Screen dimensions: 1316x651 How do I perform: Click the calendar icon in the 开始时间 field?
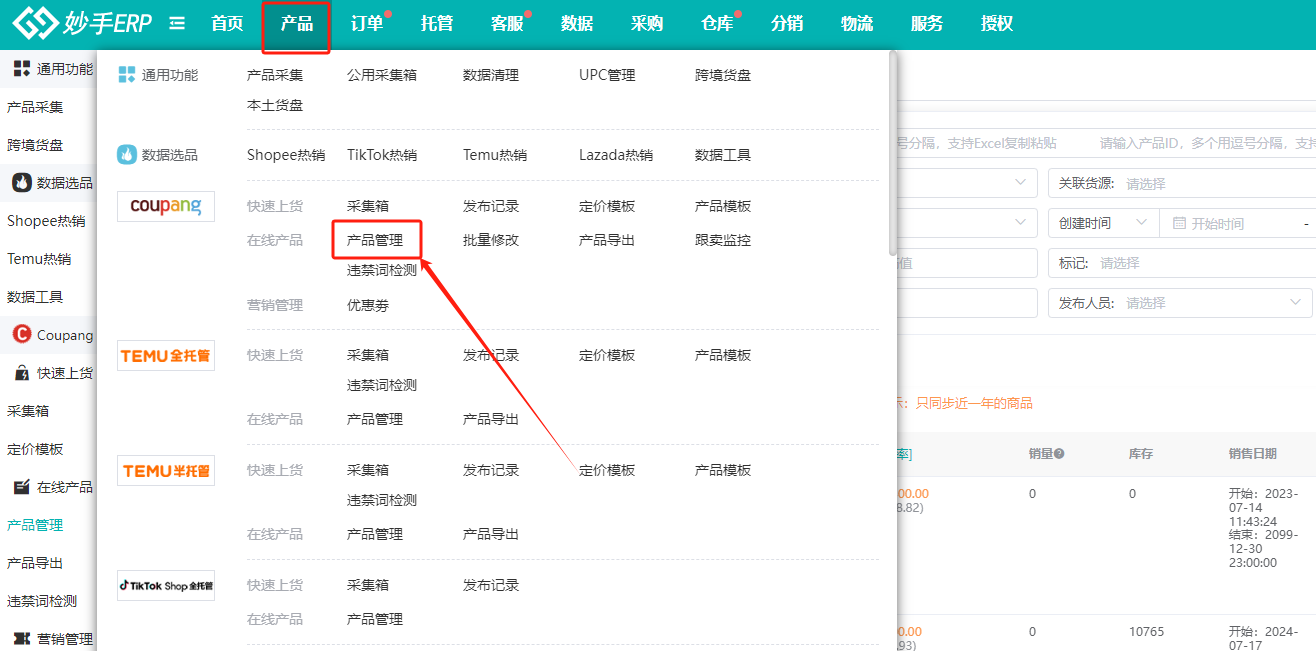click(1179, 224)
